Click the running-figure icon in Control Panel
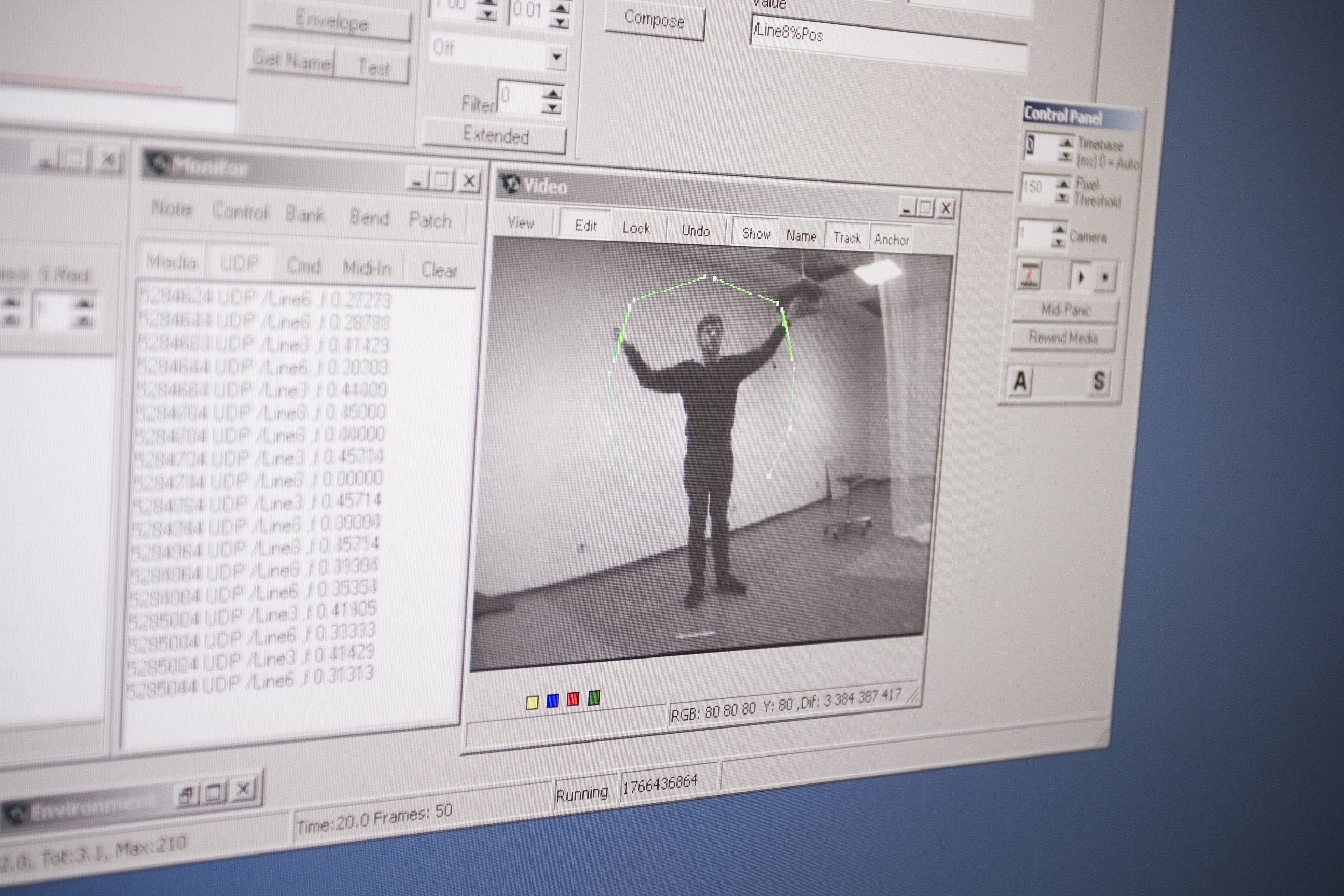 tap(1030, 275)
